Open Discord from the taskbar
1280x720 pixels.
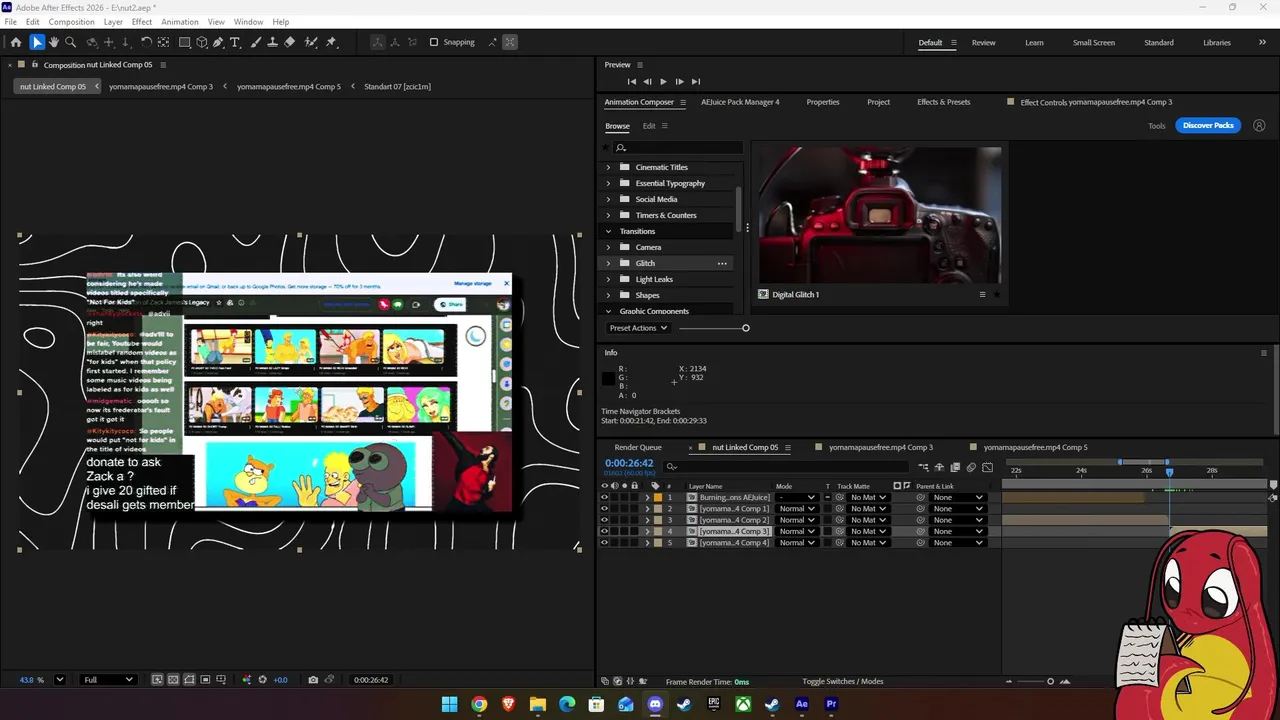click(655, 704)
